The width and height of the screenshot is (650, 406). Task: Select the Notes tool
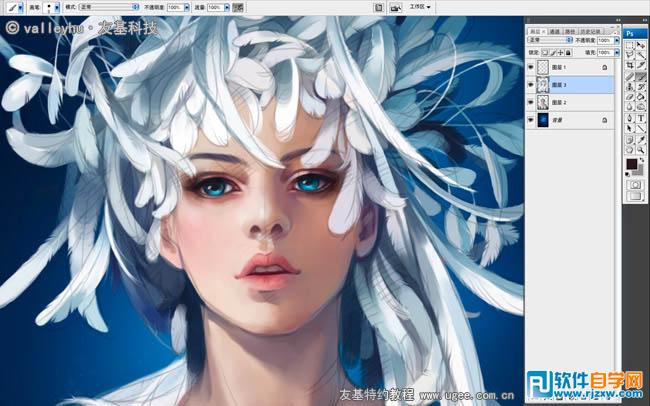click(629, 140)
